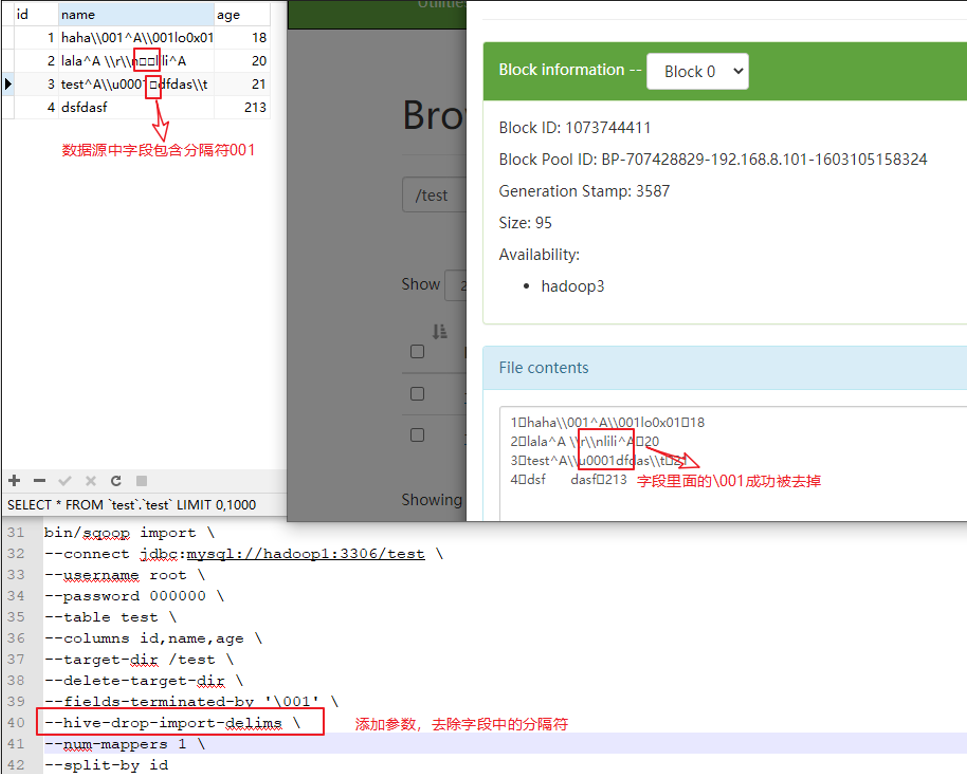This screenshot has width=967, height=774.
Task: Click the --password 000000 line
Action: click(134, 596)
